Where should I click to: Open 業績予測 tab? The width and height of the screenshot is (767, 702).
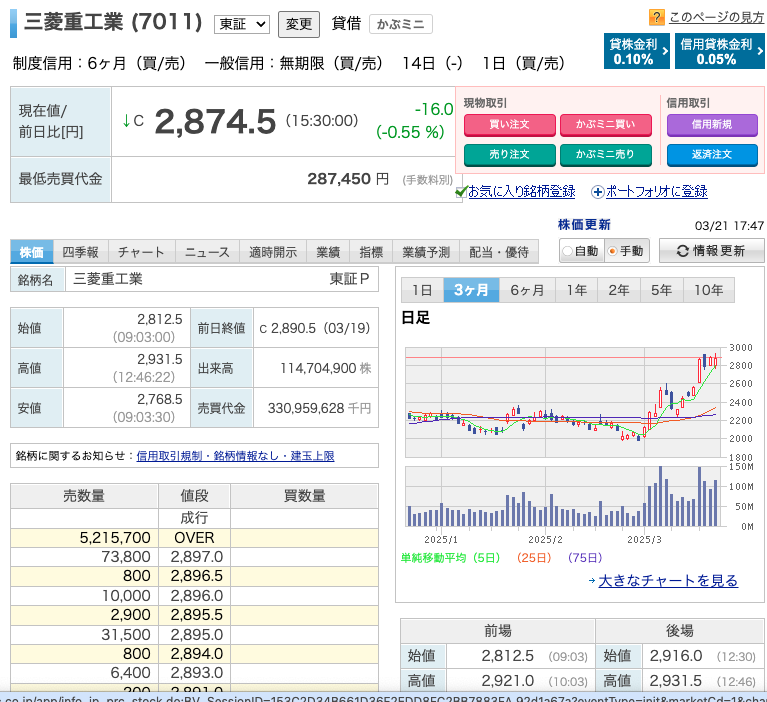pos(426,252)
